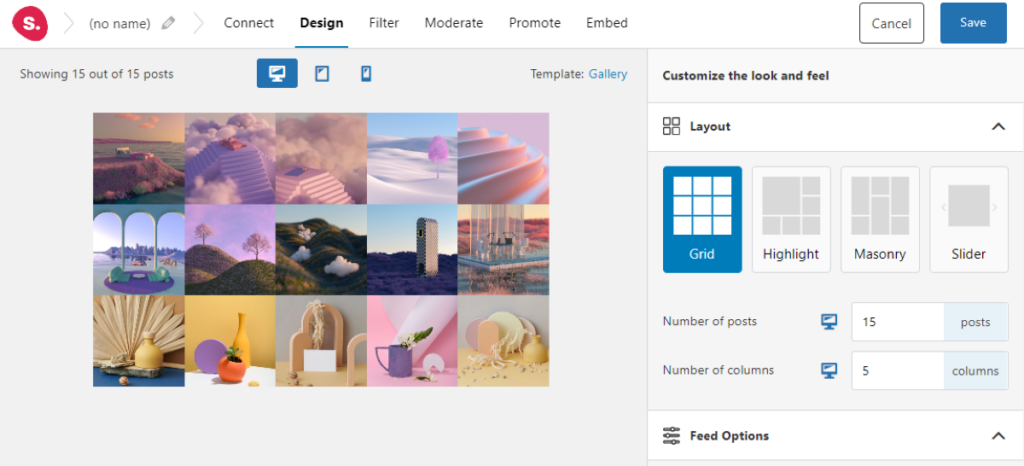Viewport: 1024px width, 466px height.
Task: Choose the Highlight layout option
Action: click(x=791, y=219)
